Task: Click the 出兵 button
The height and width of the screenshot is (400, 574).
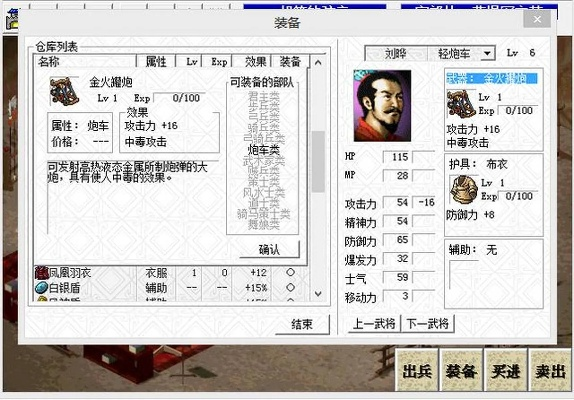Action: coord(417,370)
